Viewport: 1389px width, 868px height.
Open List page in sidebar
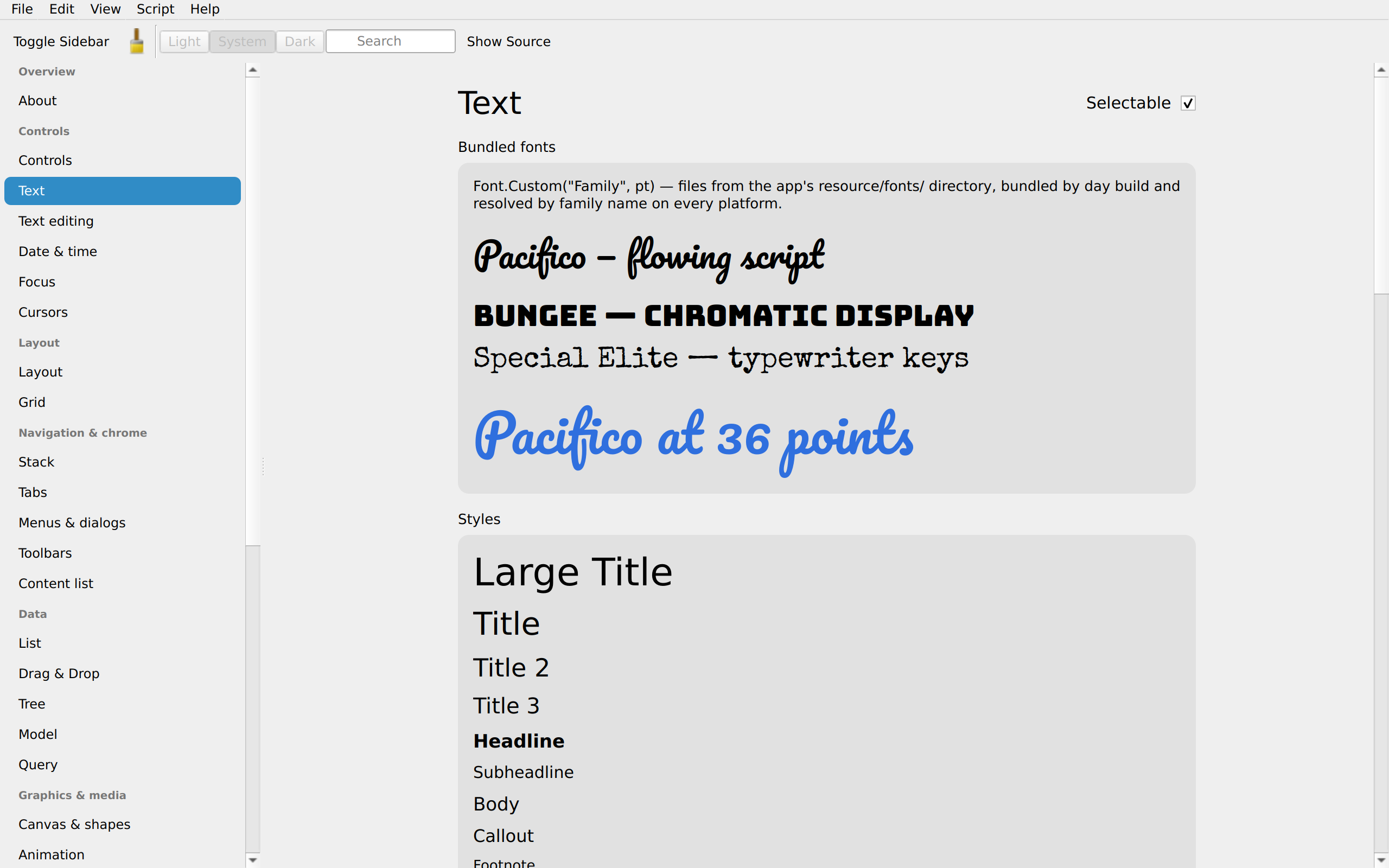[122, 643]
